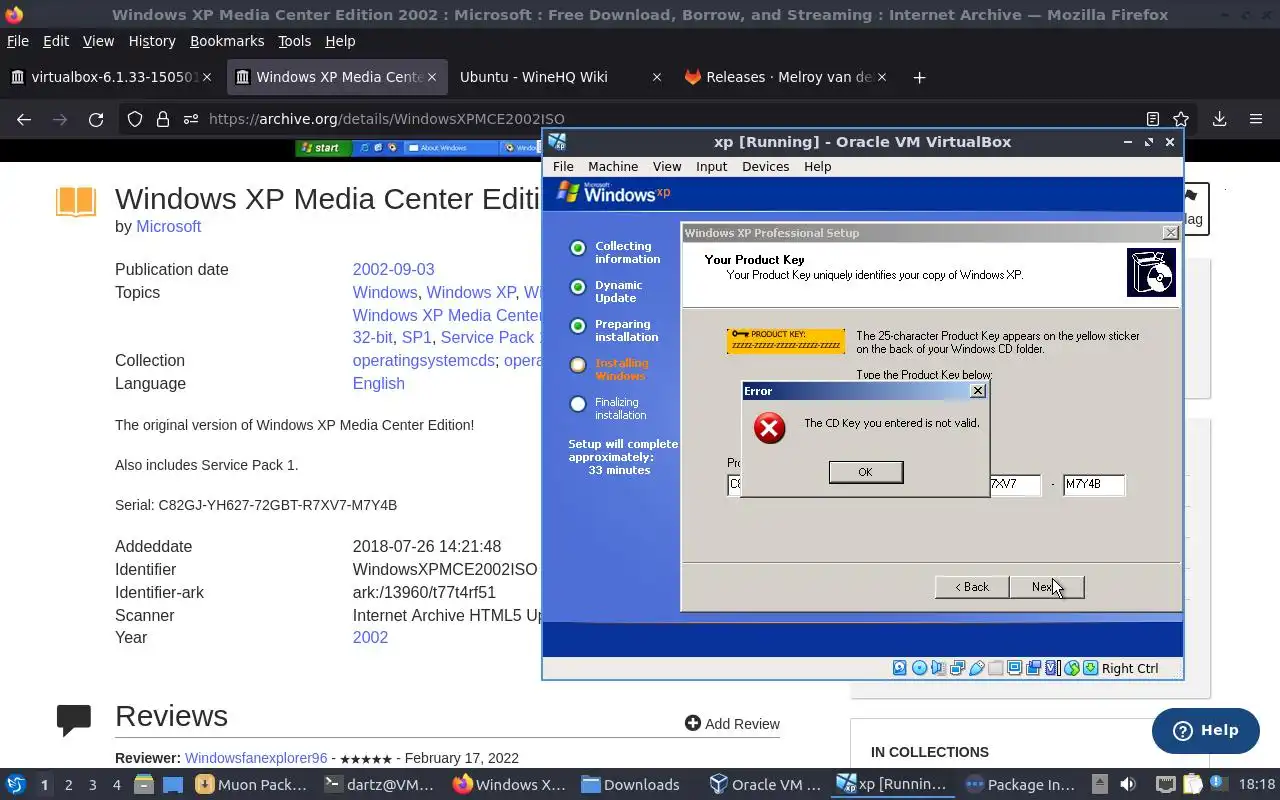Click the display monitor icon in VirtualBox status bar

pyautogui.click(x=1014, y=668)
